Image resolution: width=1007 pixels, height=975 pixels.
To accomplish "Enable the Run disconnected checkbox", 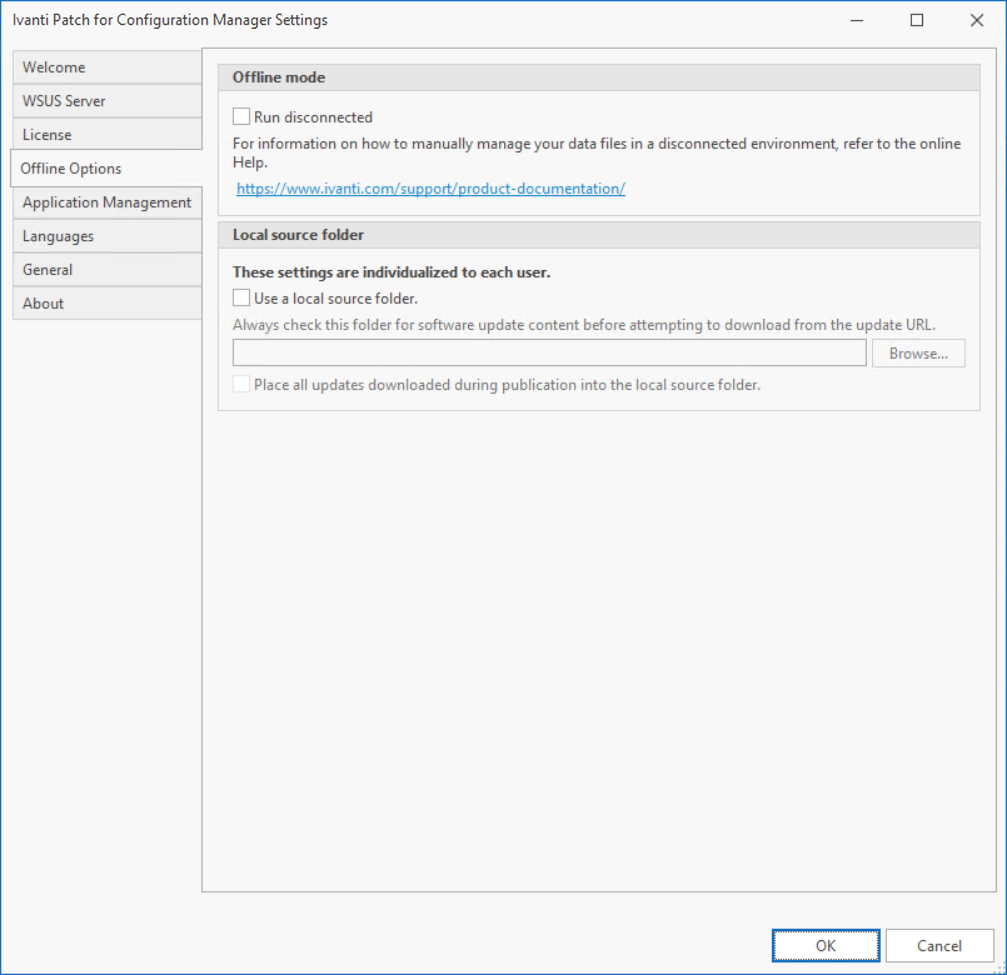I will point(242,117).
